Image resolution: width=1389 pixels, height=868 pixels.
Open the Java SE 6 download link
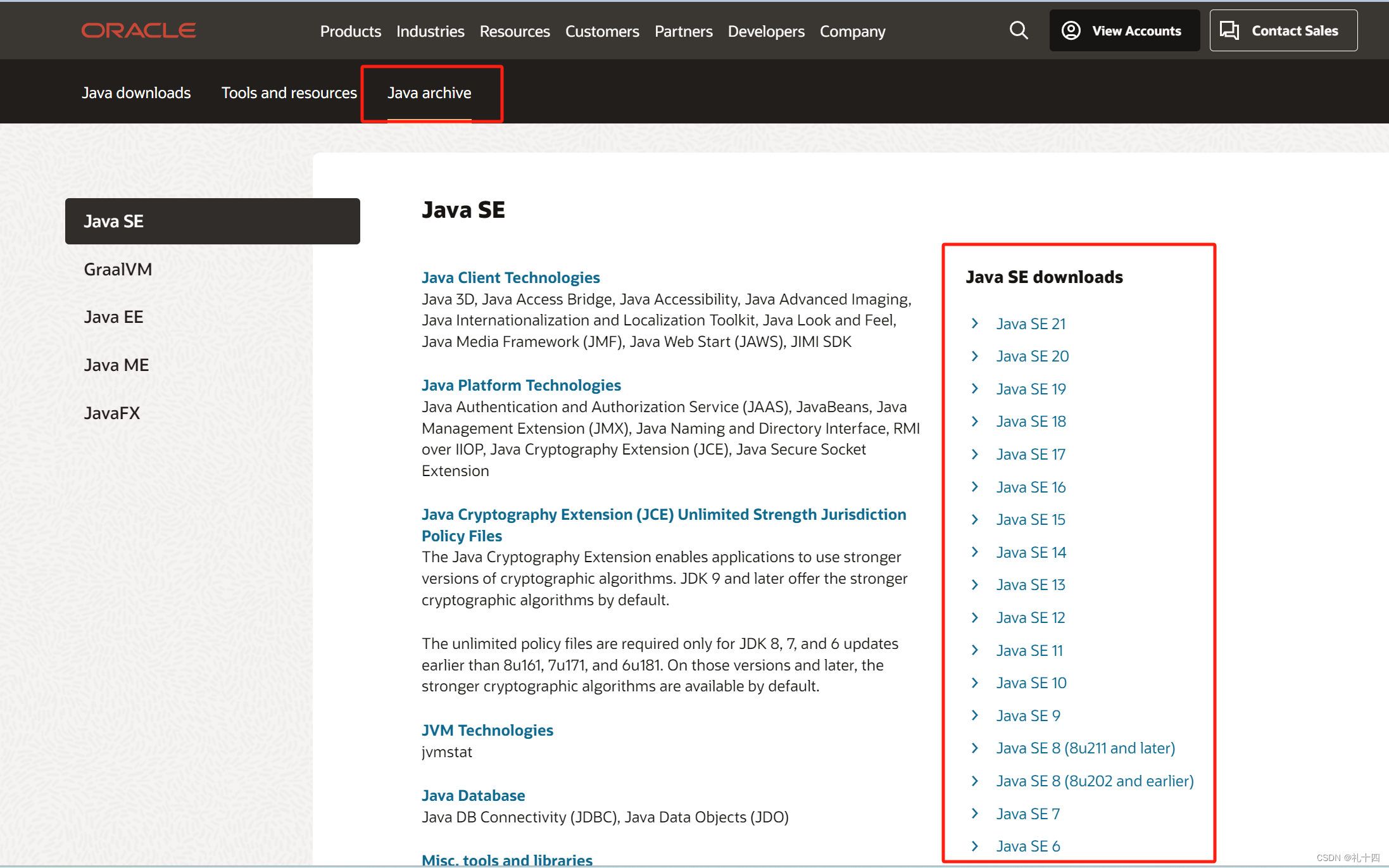click(1028, 846)
